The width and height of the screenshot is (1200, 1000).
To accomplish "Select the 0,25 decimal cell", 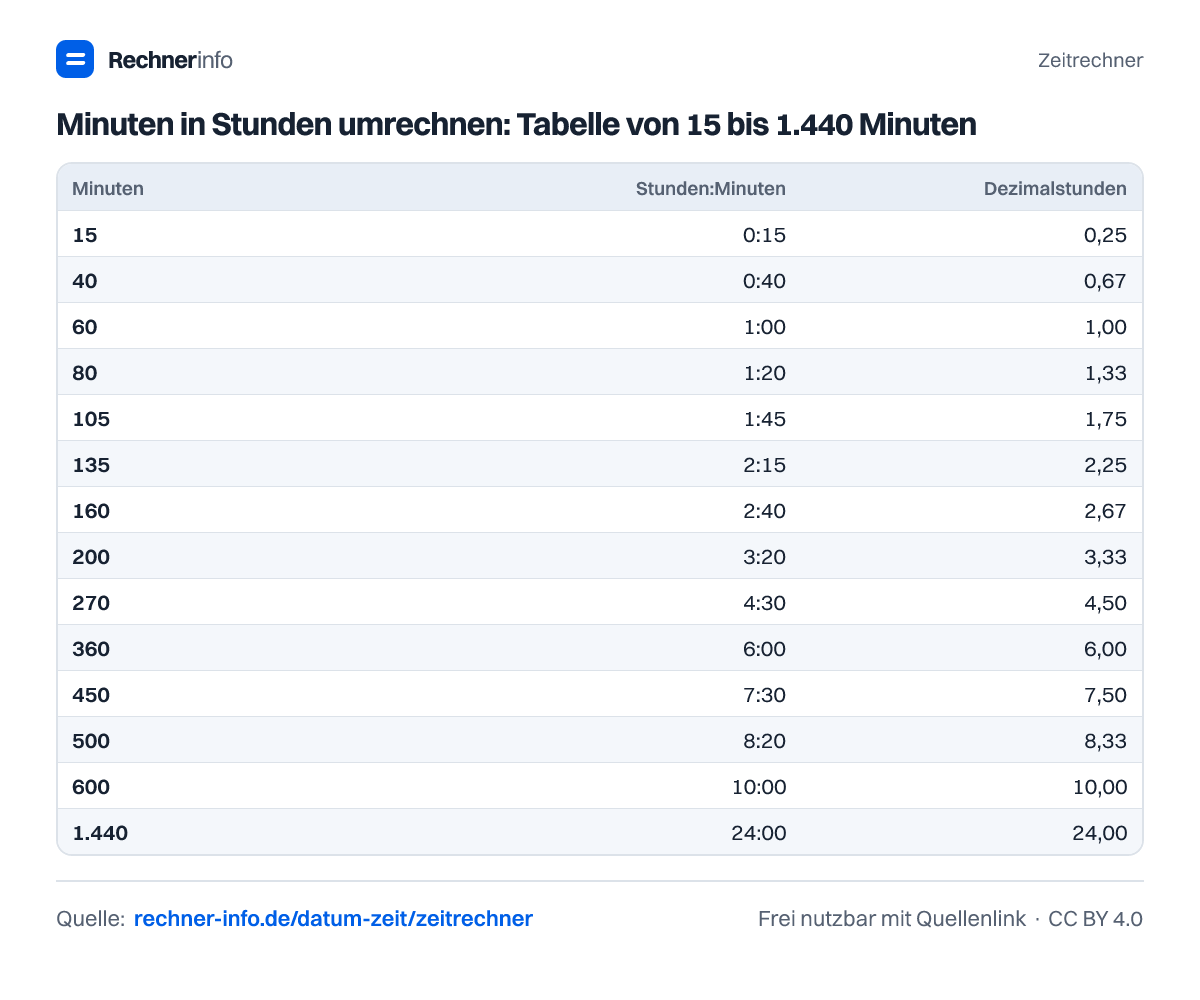I will [x=1105, y=235].
